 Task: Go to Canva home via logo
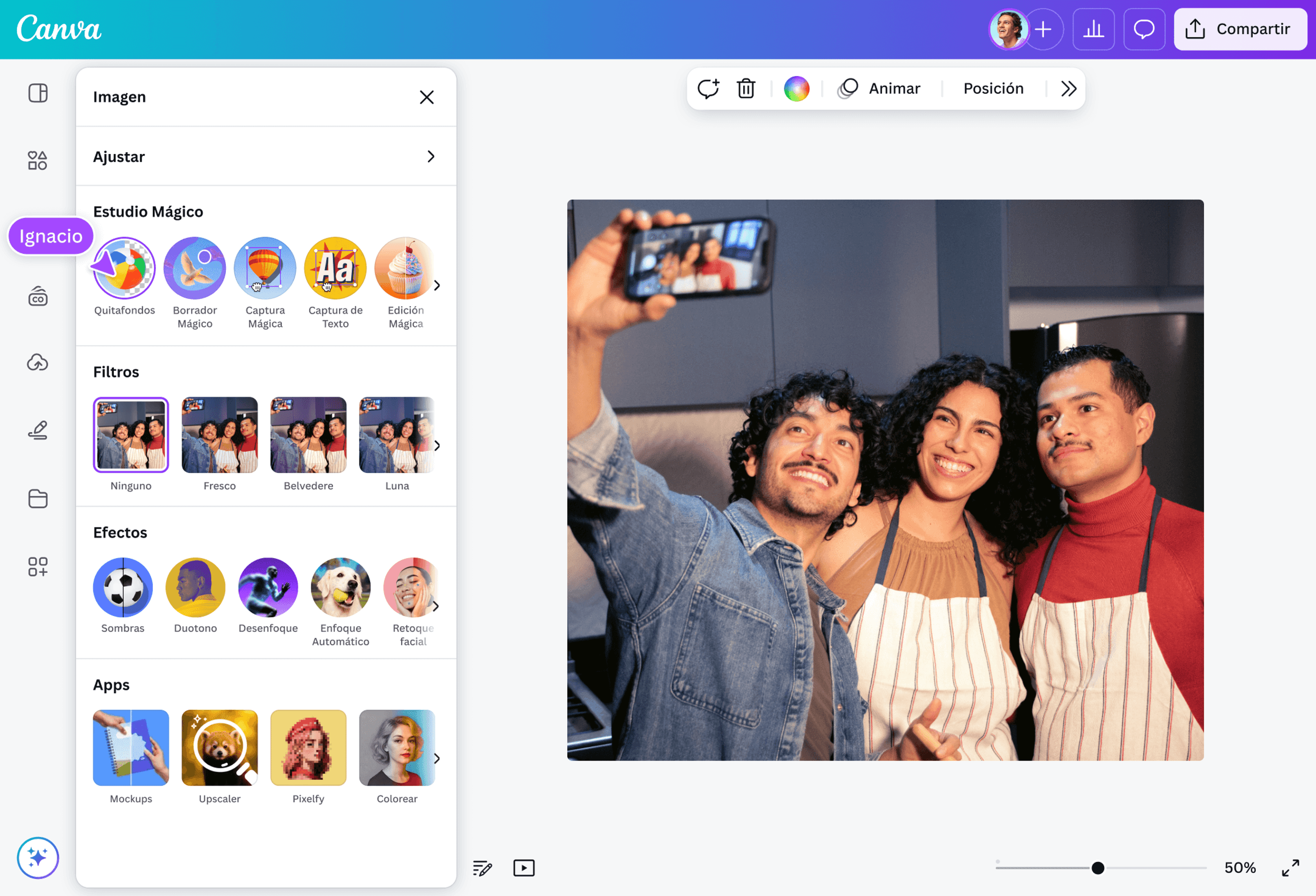[x=59, y=29]
